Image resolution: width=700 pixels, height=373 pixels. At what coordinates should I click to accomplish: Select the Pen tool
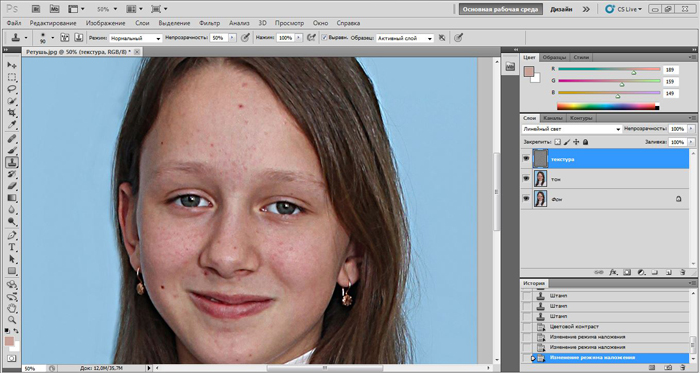[12, 235]
